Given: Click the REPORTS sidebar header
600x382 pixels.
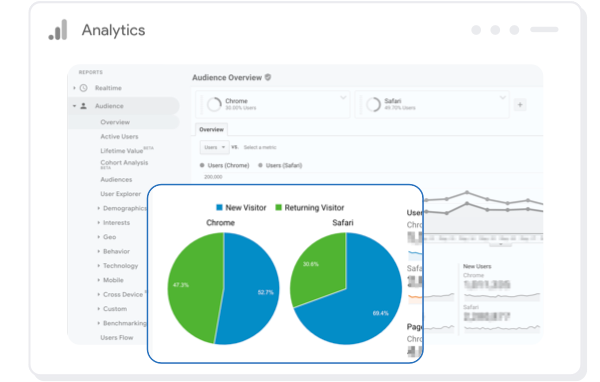Looking at the screenshot, I should (x=91, y=72).
